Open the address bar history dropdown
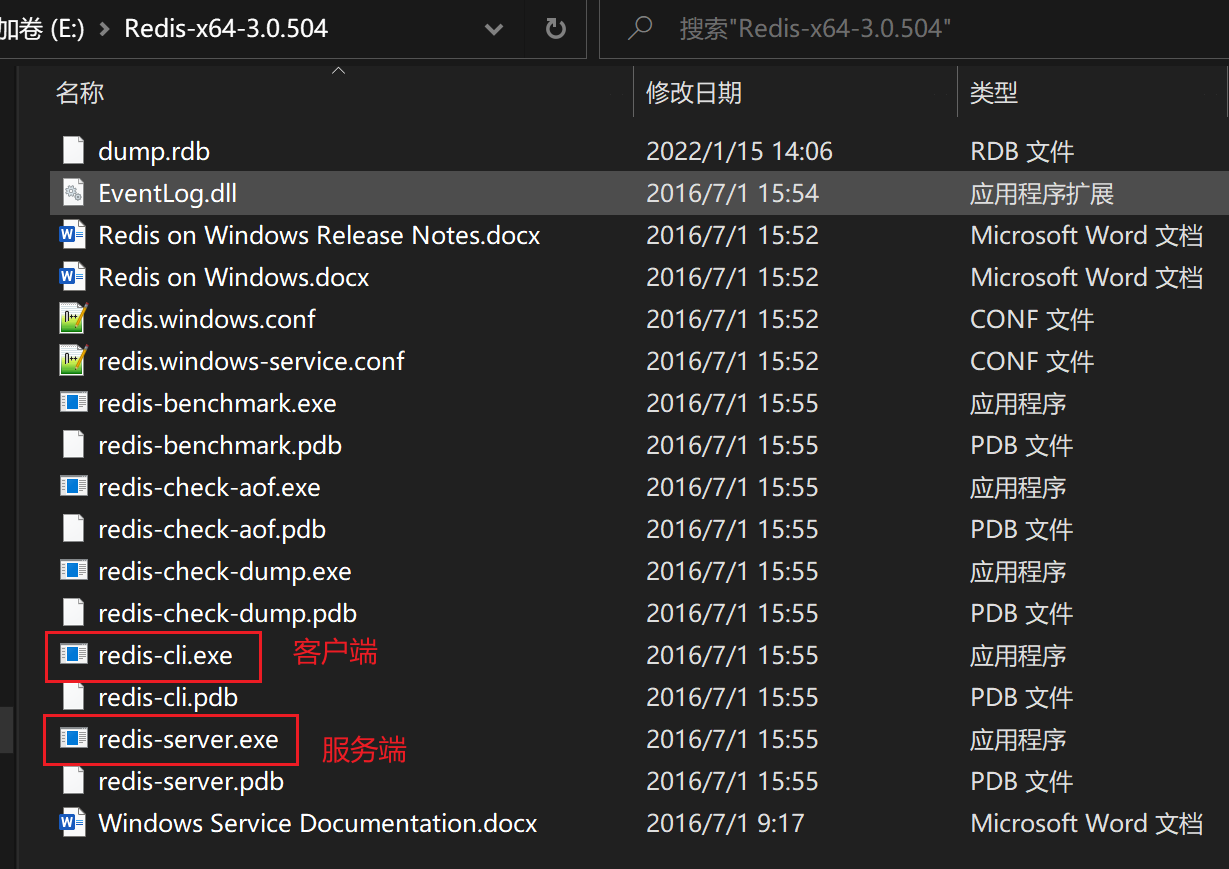The width and height of the screenshot is (1229, 869). (494, 29)
